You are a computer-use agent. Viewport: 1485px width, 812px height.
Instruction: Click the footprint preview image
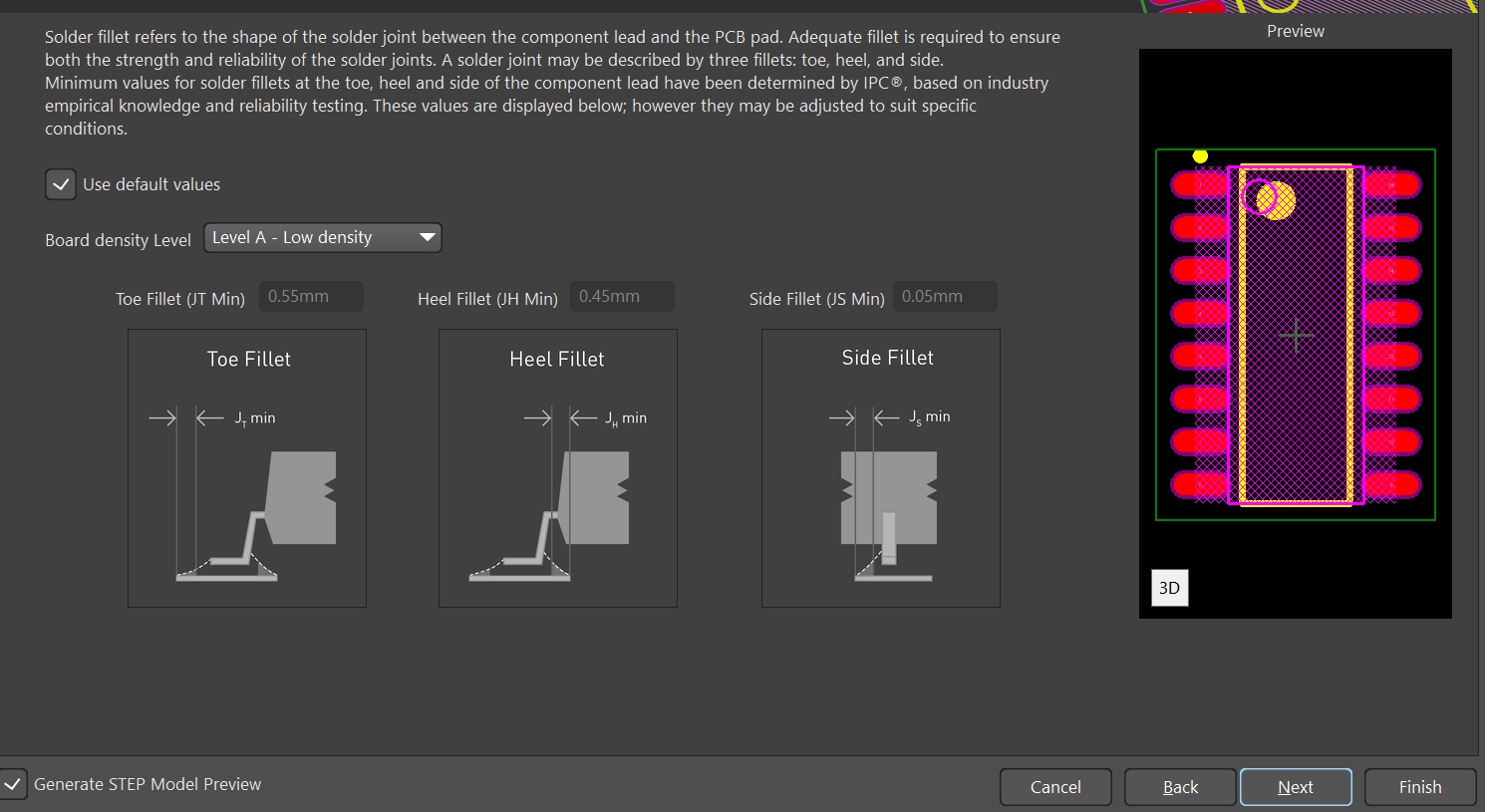click(1296, 334)
